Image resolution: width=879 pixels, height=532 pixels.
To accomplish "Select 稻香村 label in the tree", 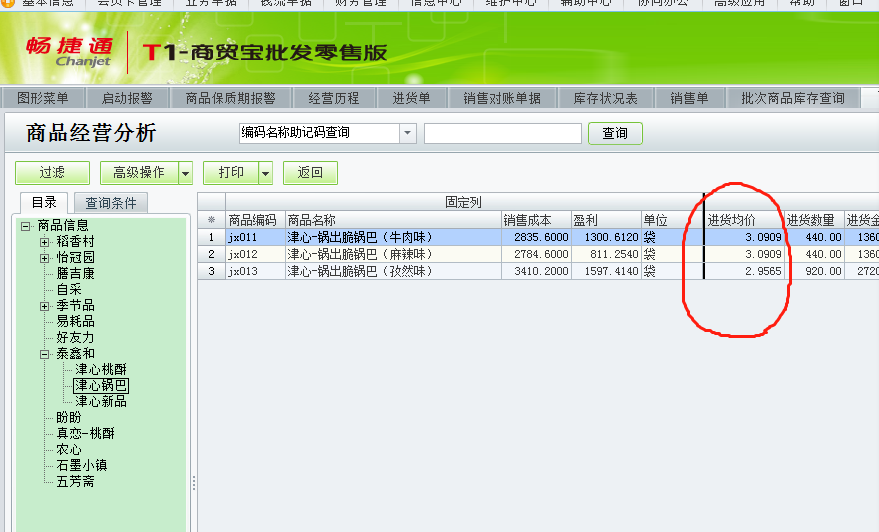I will coord(75,242).
